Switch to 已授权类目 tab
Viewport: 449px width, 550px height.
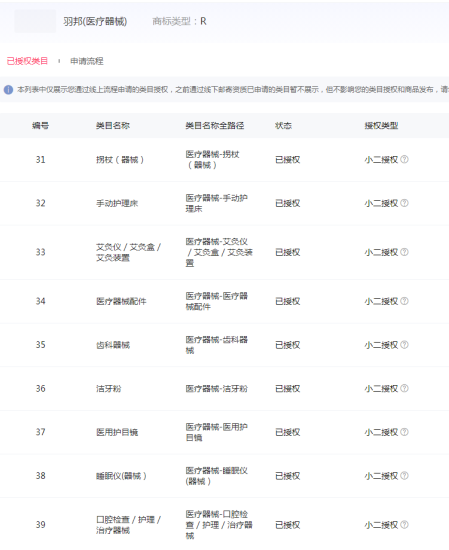pos(27,61)
